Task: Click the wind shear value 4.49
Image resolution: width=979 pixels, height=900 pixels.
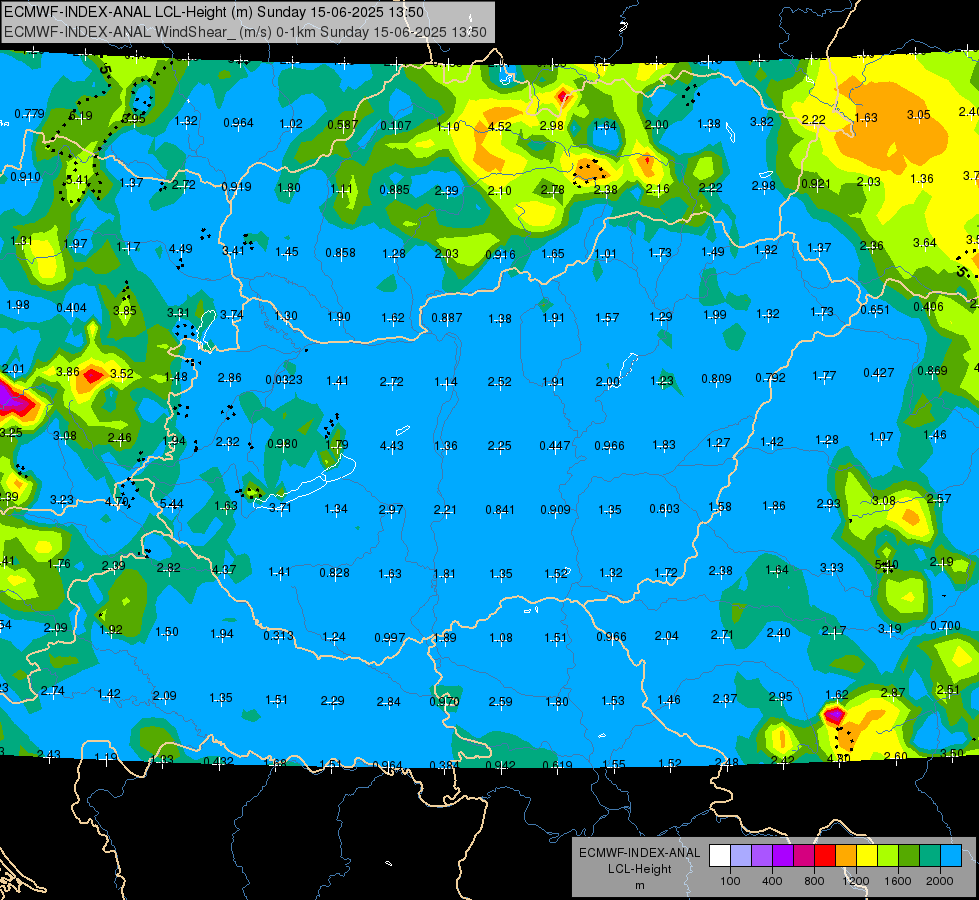Action: pos(180,249)
